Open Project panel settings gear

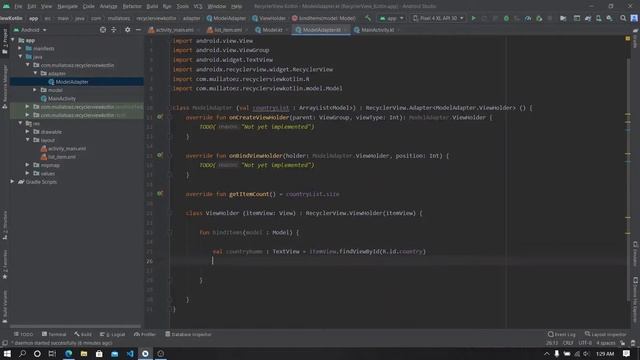(128, 30)
